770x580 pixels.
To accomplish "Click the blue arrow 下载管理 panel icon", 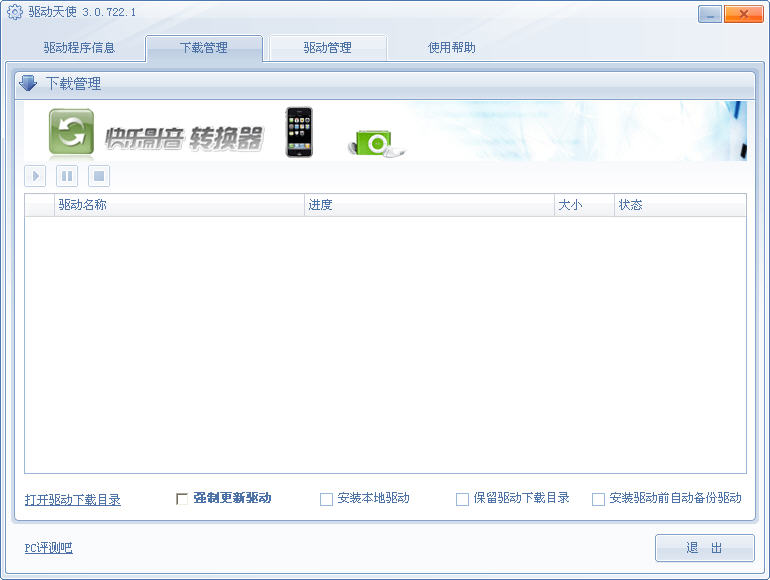I will (x=28, y=84).
